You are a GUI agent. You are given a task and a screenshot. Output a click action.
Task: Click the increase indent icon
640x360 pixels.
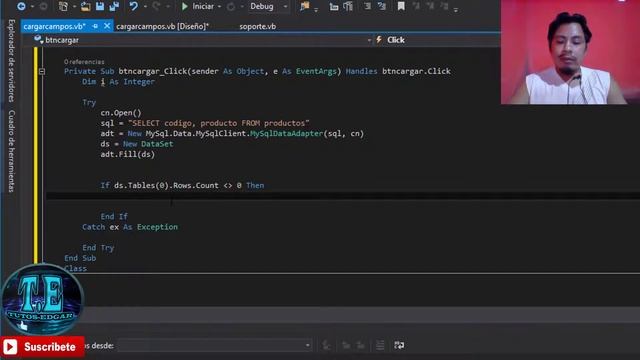pyautogui.click(x=382, y=6)
